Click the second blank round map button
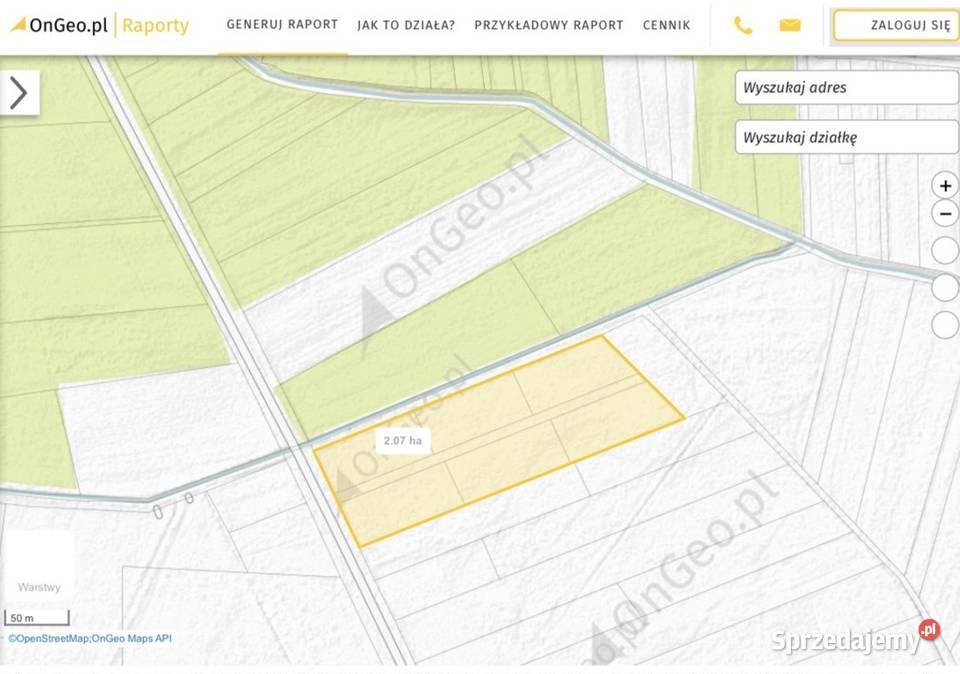The height and width of the screenshot is (674, 960). click(945, 288)
